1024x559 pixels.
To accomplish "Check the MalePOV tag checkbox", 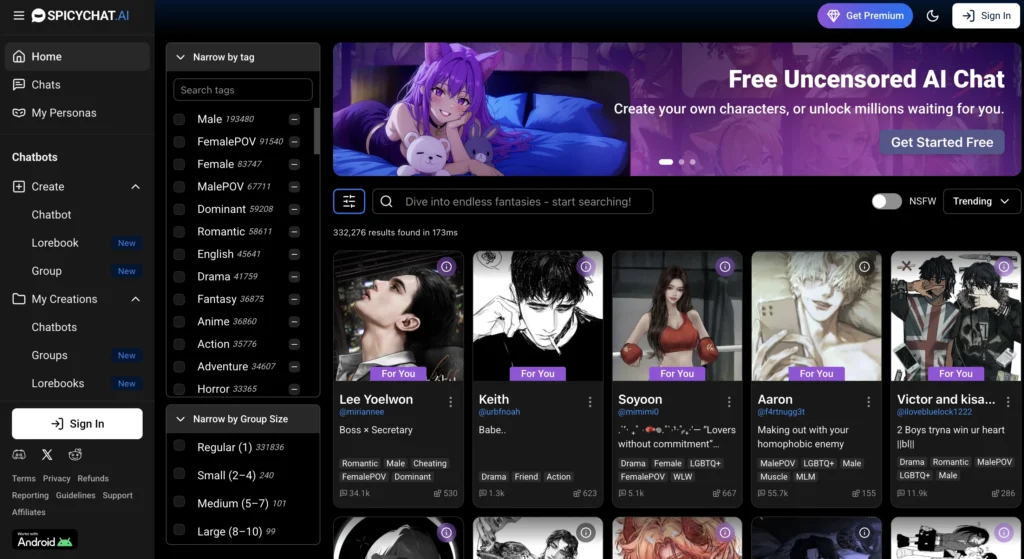I will (179, 187).
